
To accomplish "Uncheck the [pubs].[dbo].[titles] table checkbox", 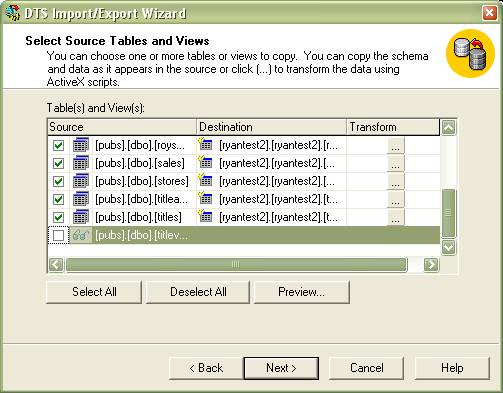I will [x=58, y=218].
